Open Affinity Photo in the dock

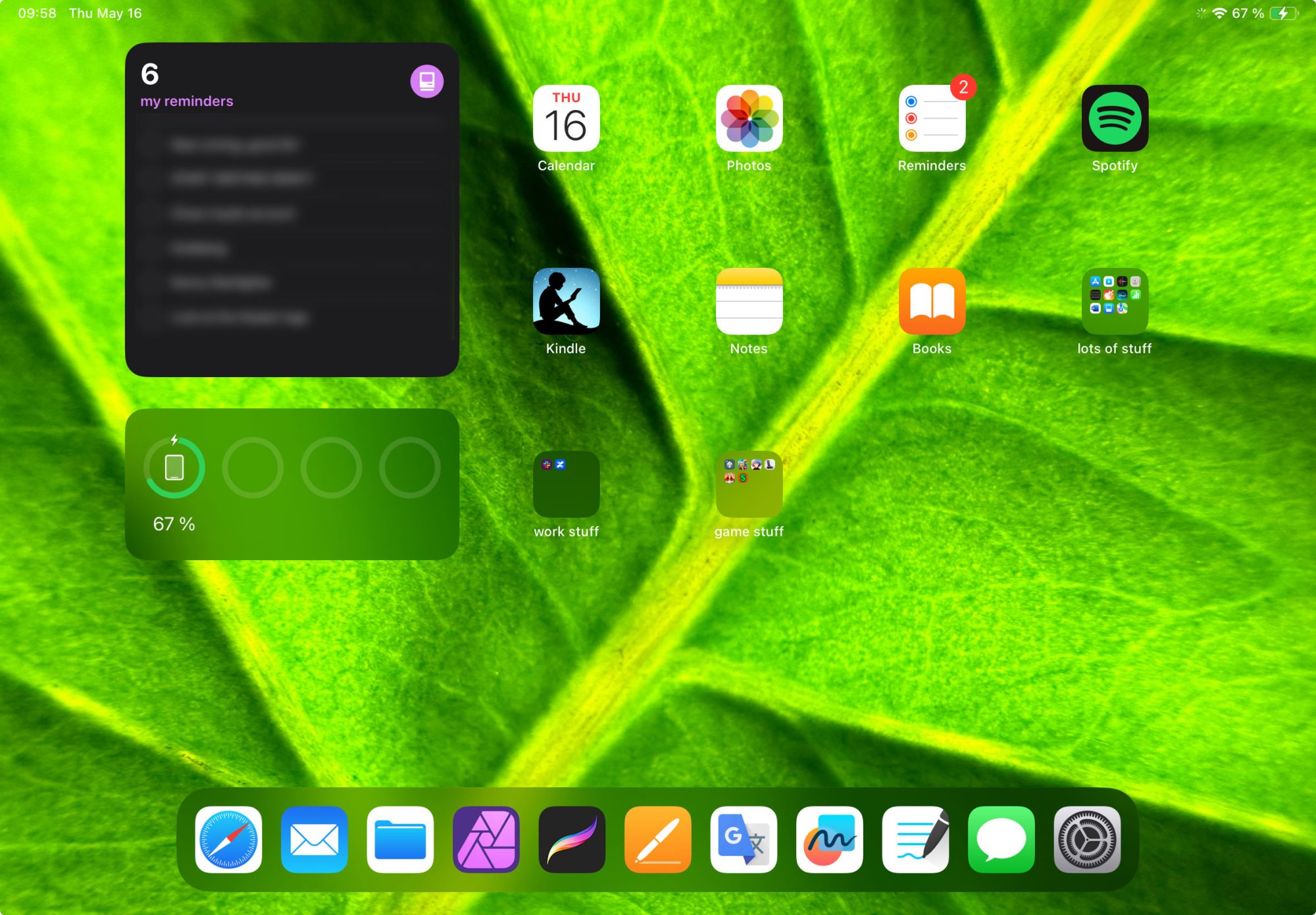tap(486, 839)
